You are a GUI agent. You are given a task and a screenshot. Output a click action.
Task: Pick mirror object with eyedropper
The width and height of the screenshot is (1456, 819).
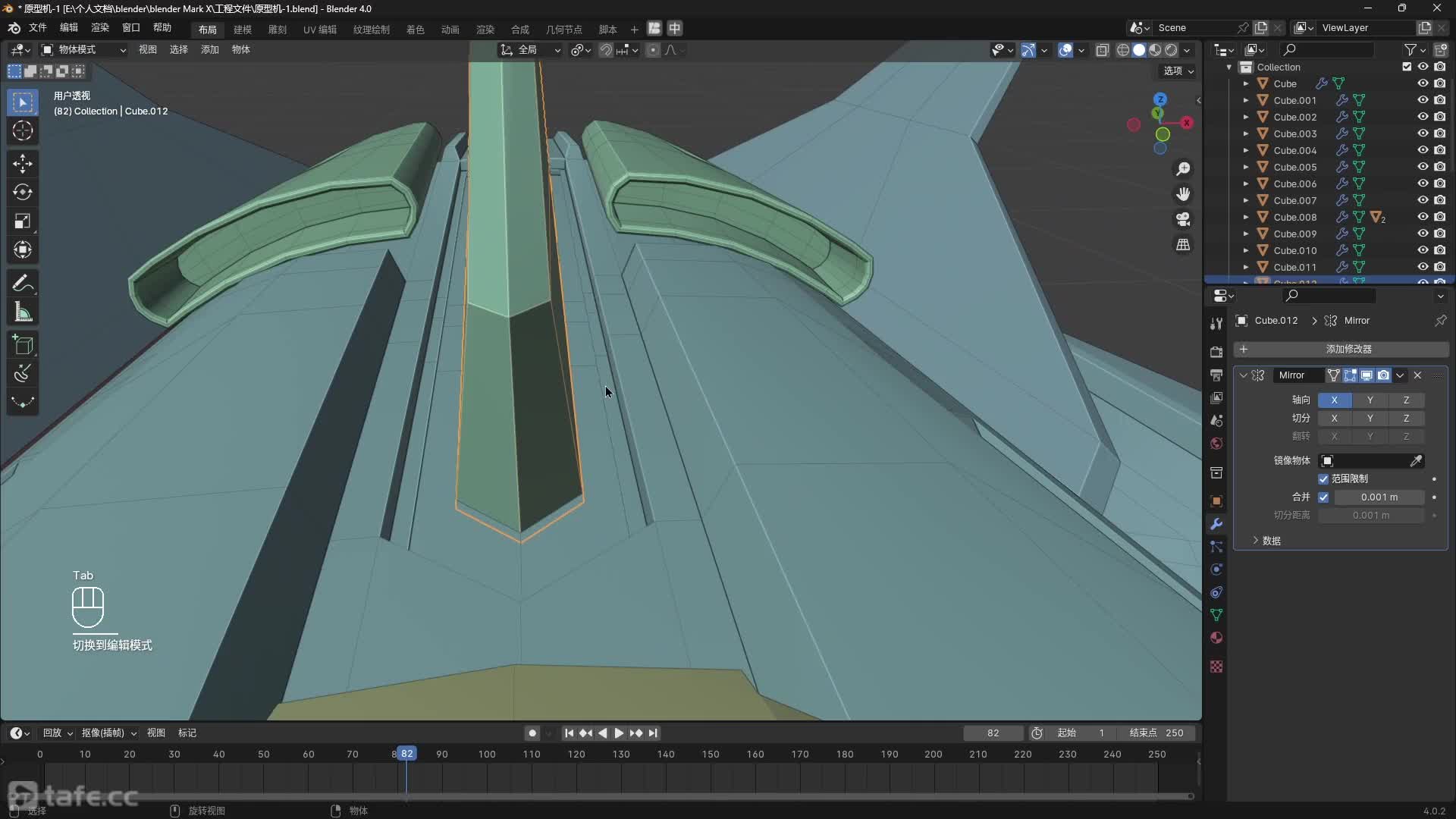click(1416, 461)
